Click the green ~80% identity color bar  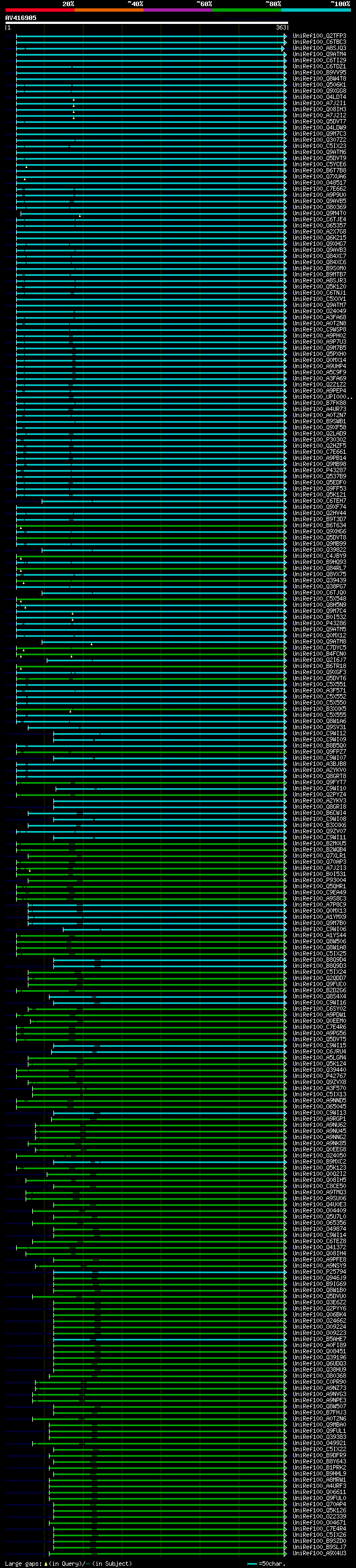coord(246,10)
